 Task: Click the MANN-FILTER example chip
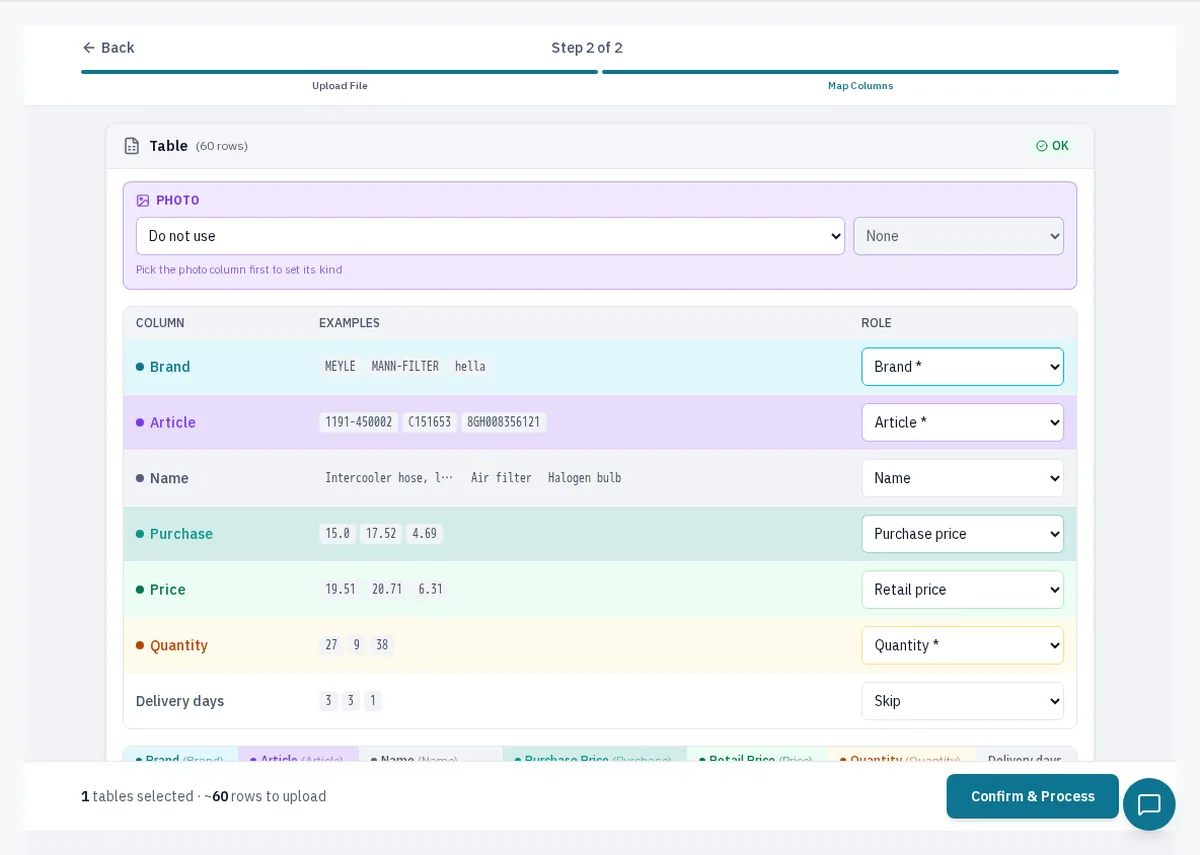(x=405, y=367)
